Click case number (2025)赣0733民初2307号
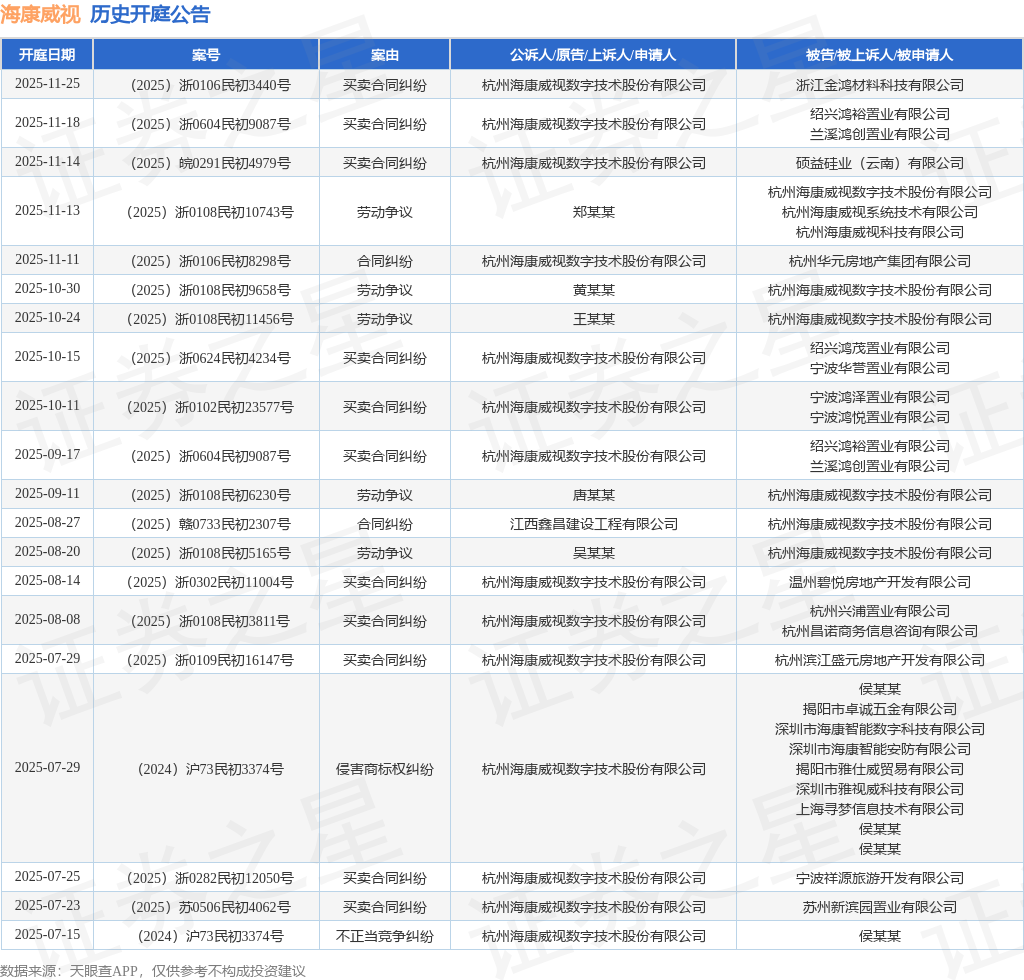Image resolution: width=1024 pixels, height=980 pixels. point(210,524)
